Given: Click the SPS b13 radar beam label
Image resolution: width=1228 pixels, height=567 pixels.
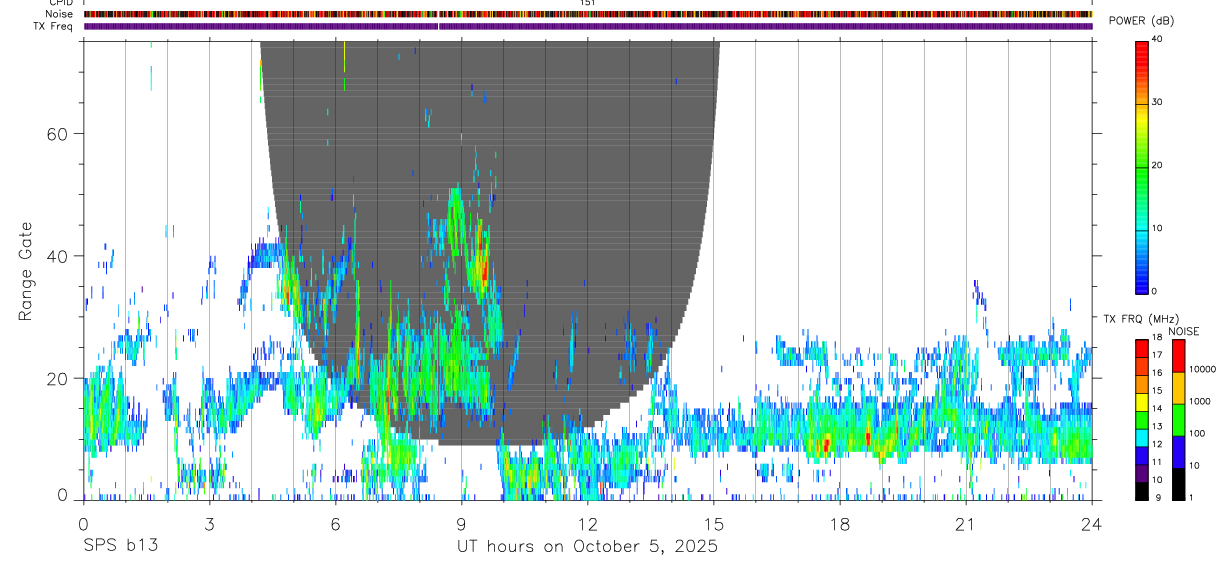Looking at the screenshot, I should pyautogui.click(x=120, y=547).
